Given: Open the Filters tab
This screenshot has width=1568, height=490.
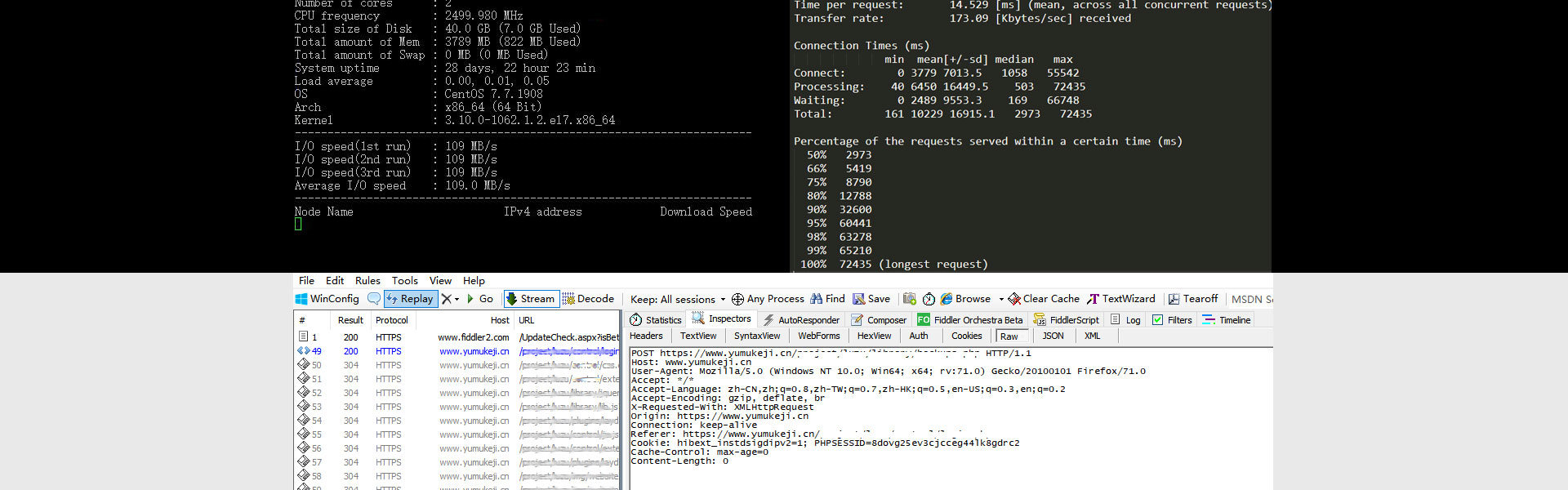Looking at the screenshot, I should coord(1172,320).
